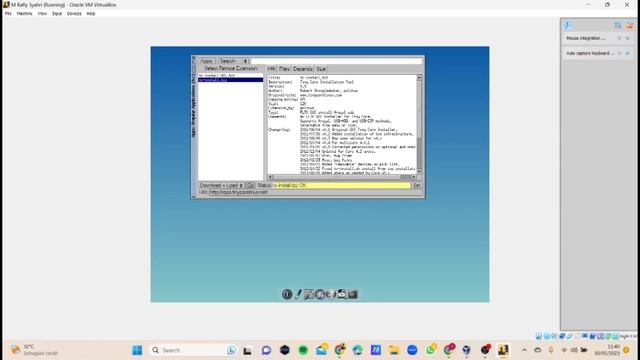This screenshot has height=360, width=640.
Task: Open the VirtualBox Machine menu
Action: coord(24,13)
